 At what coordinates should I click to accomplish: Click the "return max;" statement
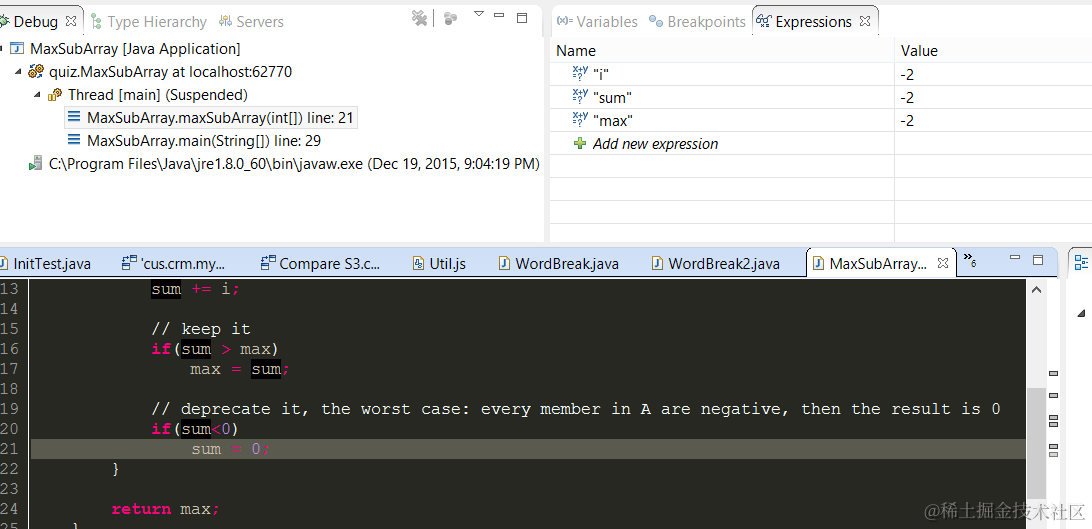point(165,509)
